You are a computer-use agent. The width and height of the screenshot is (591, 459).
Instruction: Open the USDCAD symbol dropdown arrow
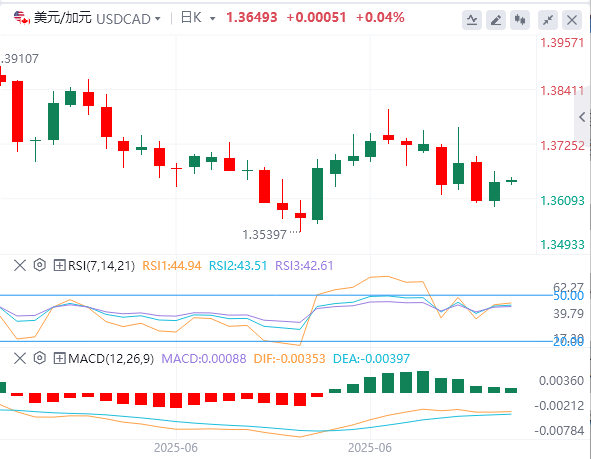[158, 18]
